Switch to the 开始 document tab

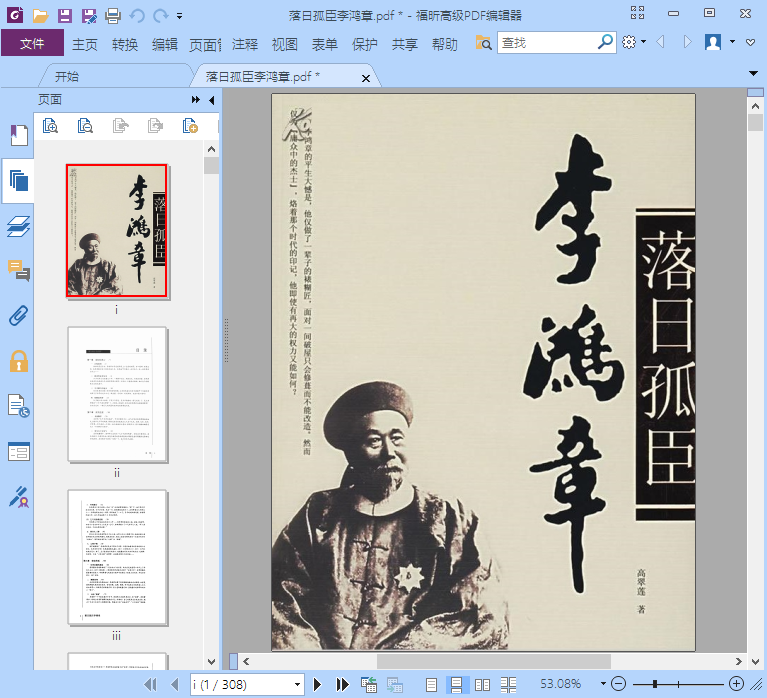point(67,77)
